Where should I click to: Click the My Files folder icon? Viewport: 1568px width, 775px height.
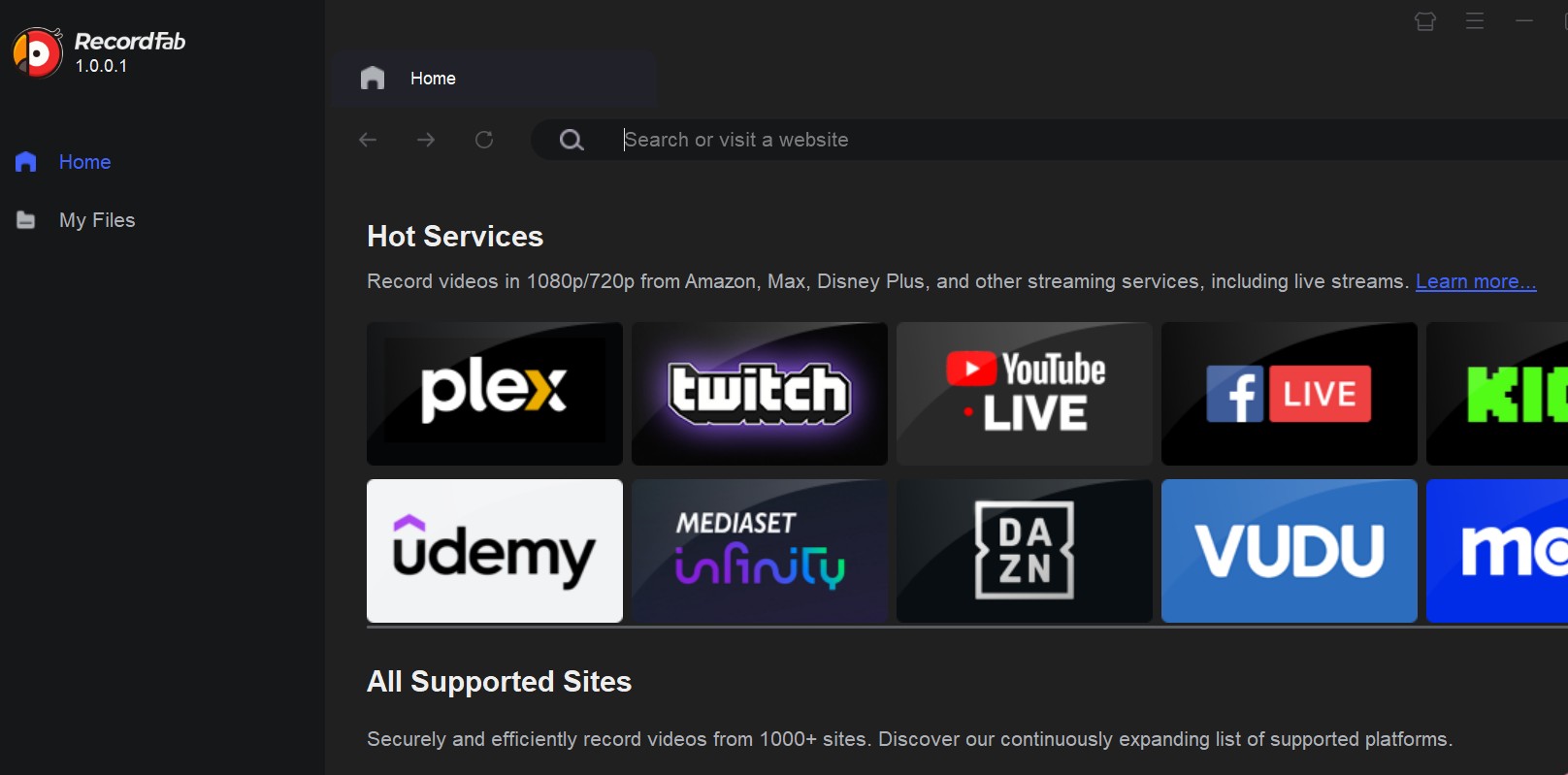point(26,220)
